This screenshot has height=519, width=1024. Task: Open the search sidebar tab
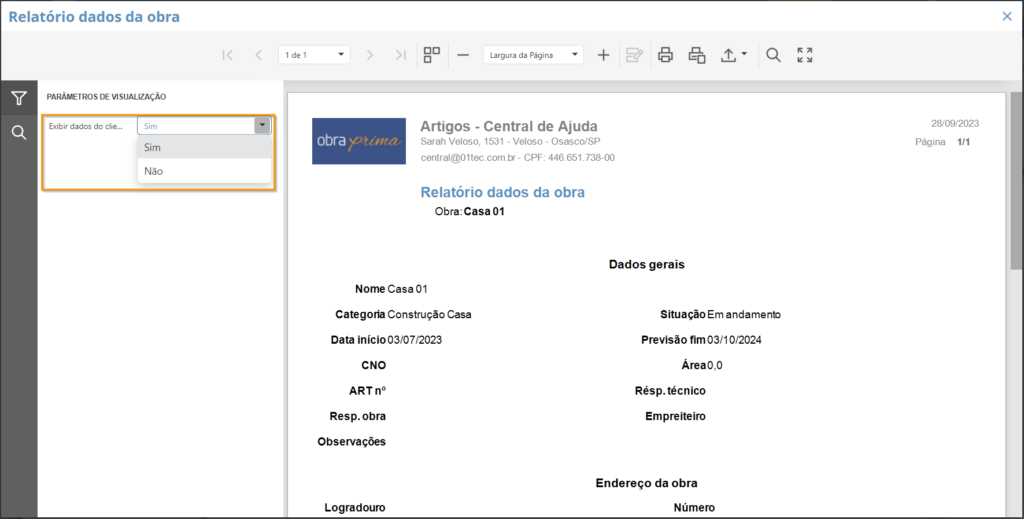[x=19, y=133]
